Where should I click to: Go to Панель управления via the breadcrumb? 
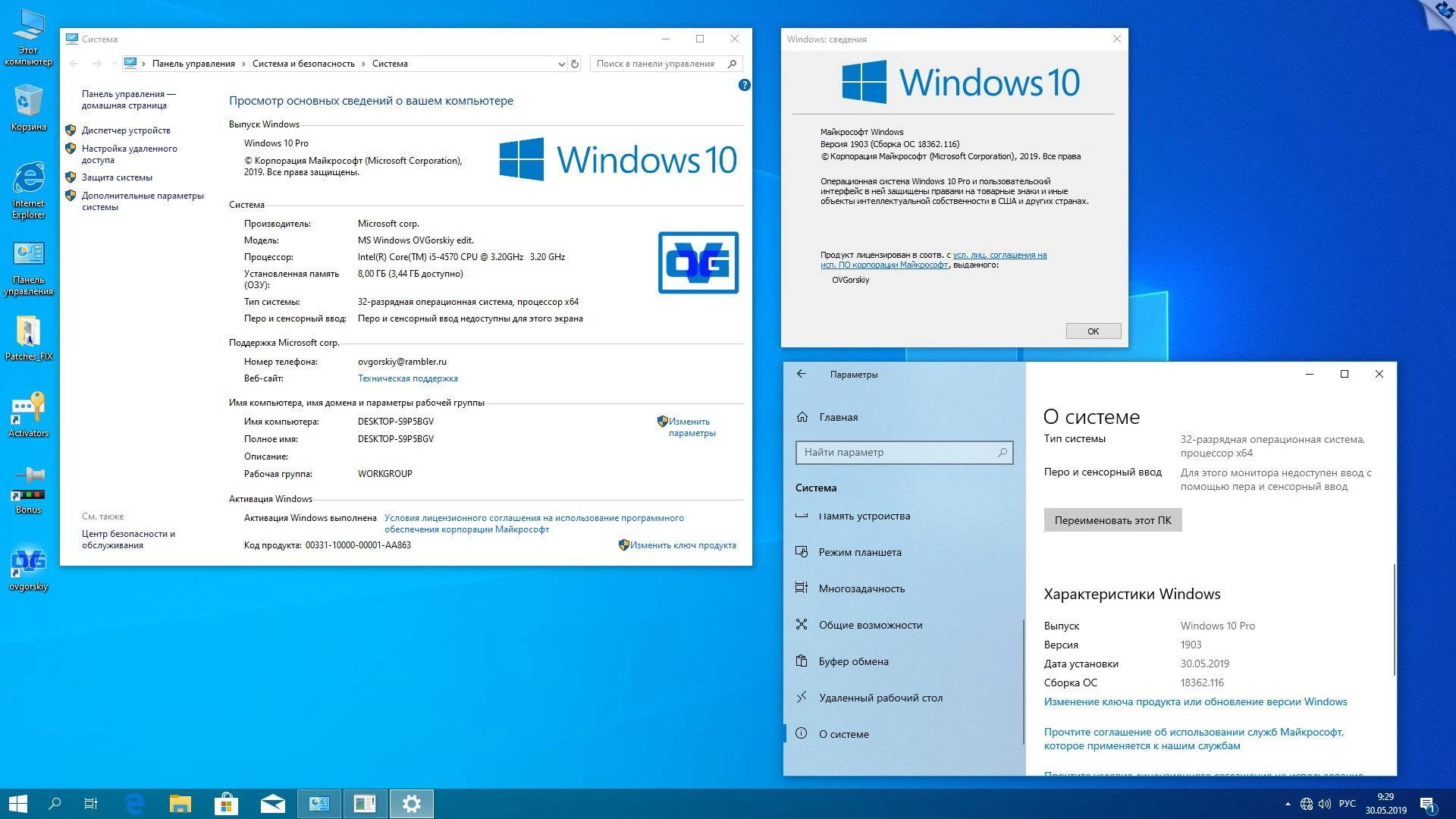click(x=193, y=64)
